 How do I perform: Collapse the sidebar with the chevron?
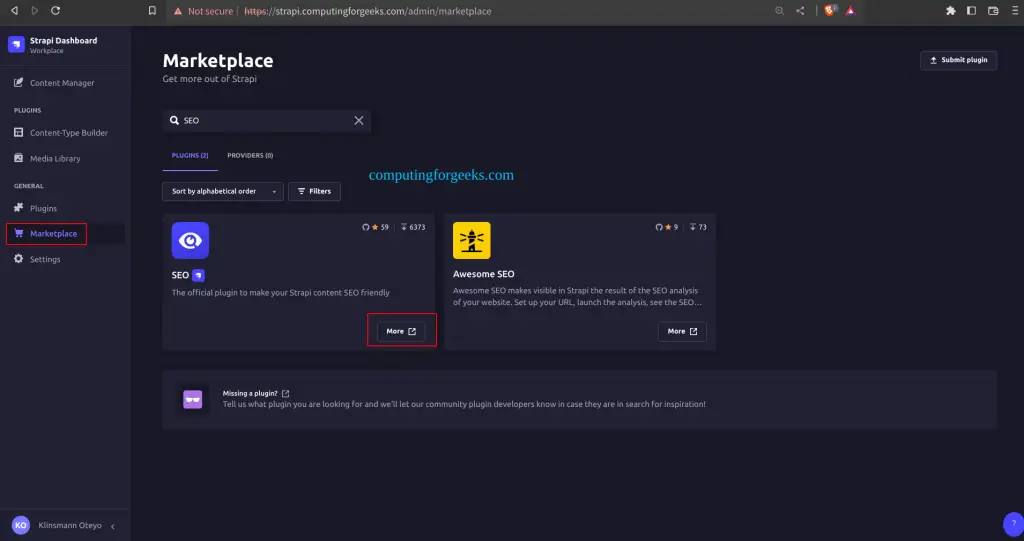(112, 526)
